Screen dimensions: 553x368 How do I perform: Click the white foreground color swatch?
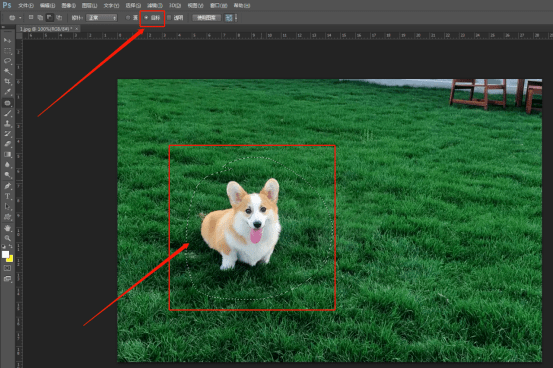[5, 254]
